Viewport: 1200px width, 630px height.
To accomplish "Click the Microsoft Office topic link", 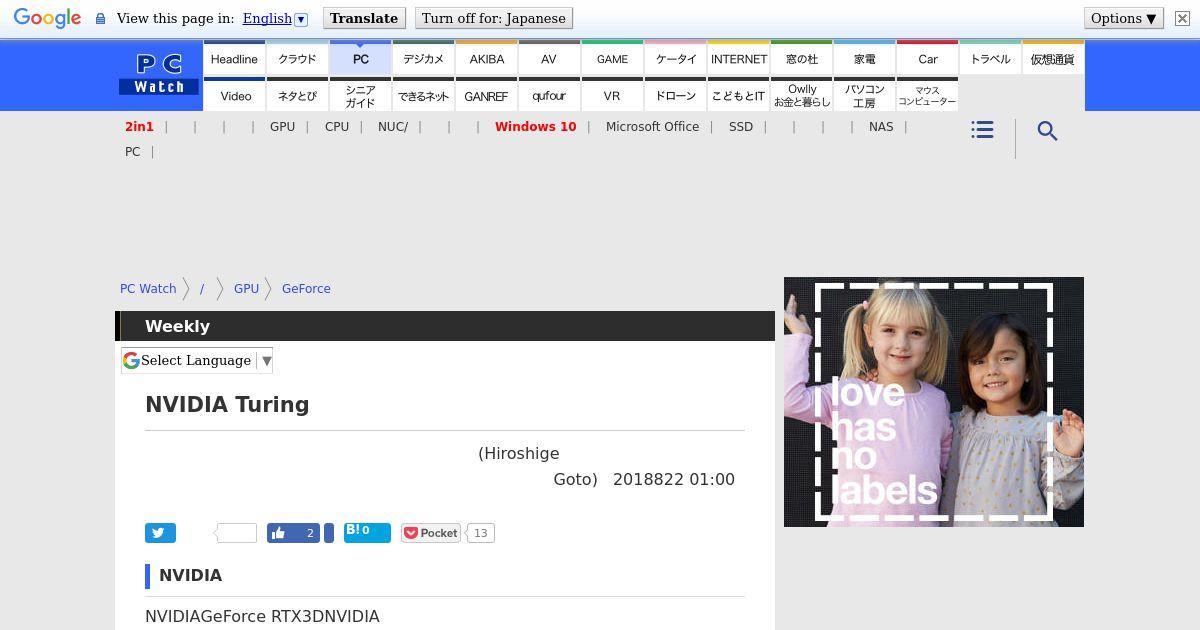I will coord(652,127).
